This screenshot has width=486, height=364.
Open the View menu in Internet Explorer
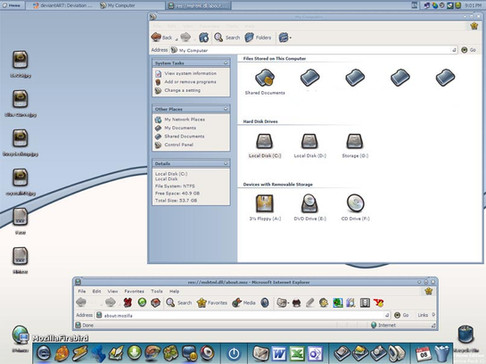click(113, 291)
